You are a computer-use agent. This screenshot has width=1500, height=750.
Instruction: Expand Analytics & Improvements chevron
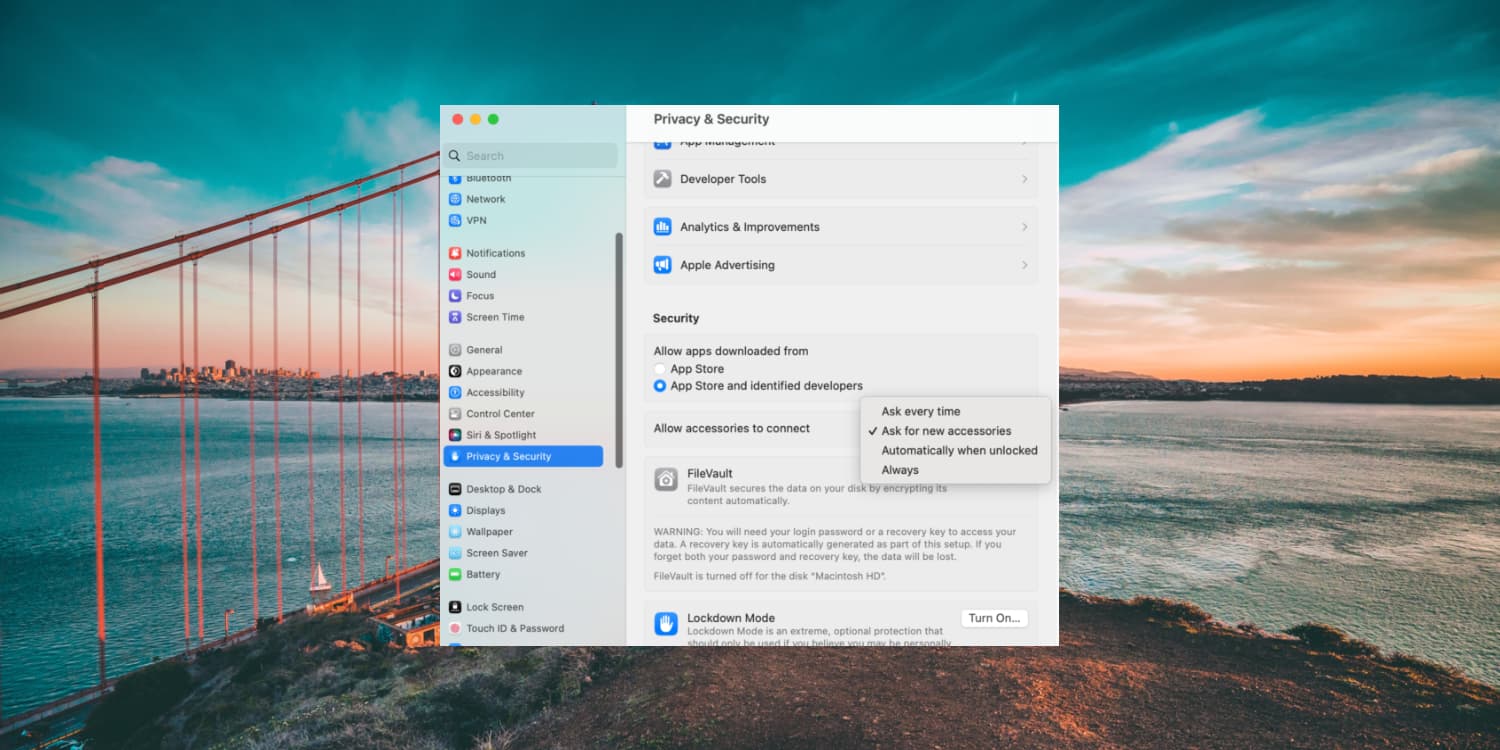coord(1024,227)
